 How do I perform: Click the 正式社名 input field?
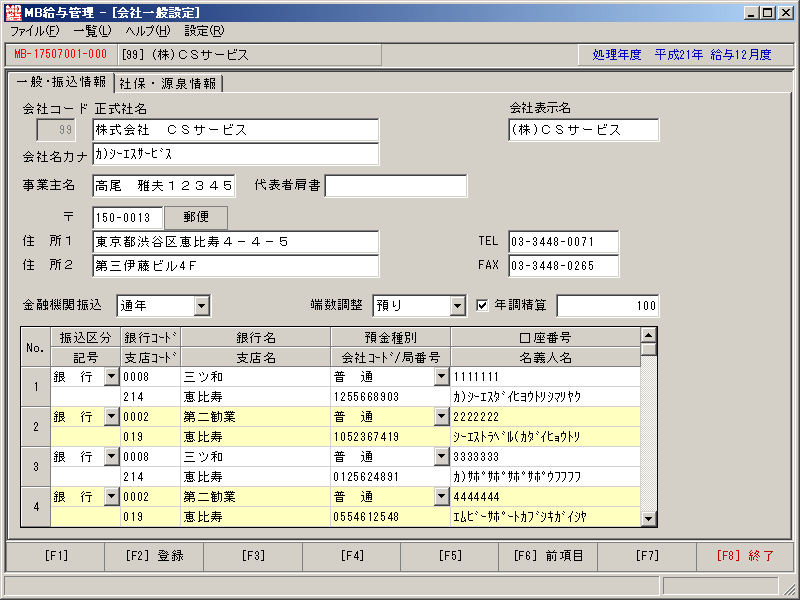[236, 130]
